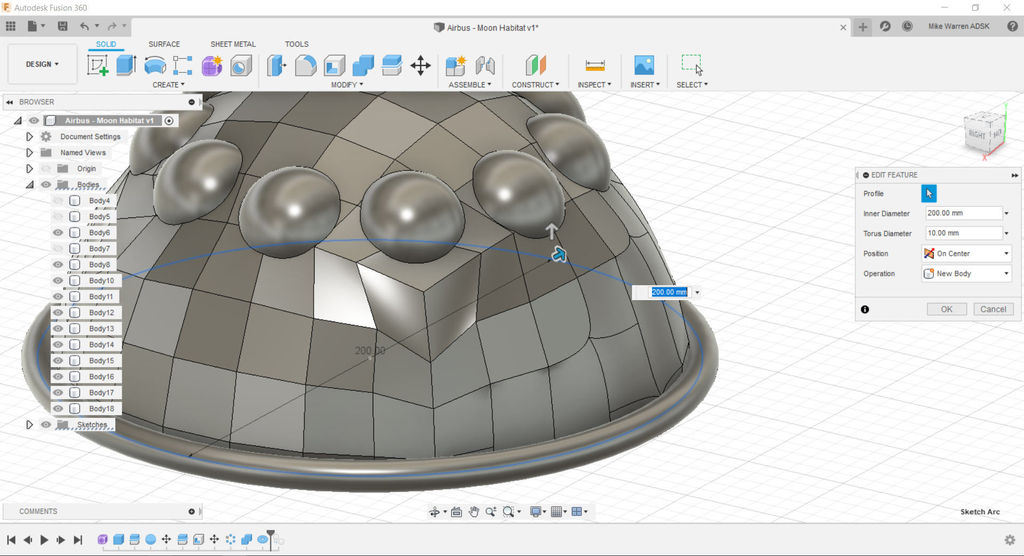Open the ASSEMBLE menu
The height and width of the screenshot is (556, 1024).
pyautogui.click(x=470, y=85)
